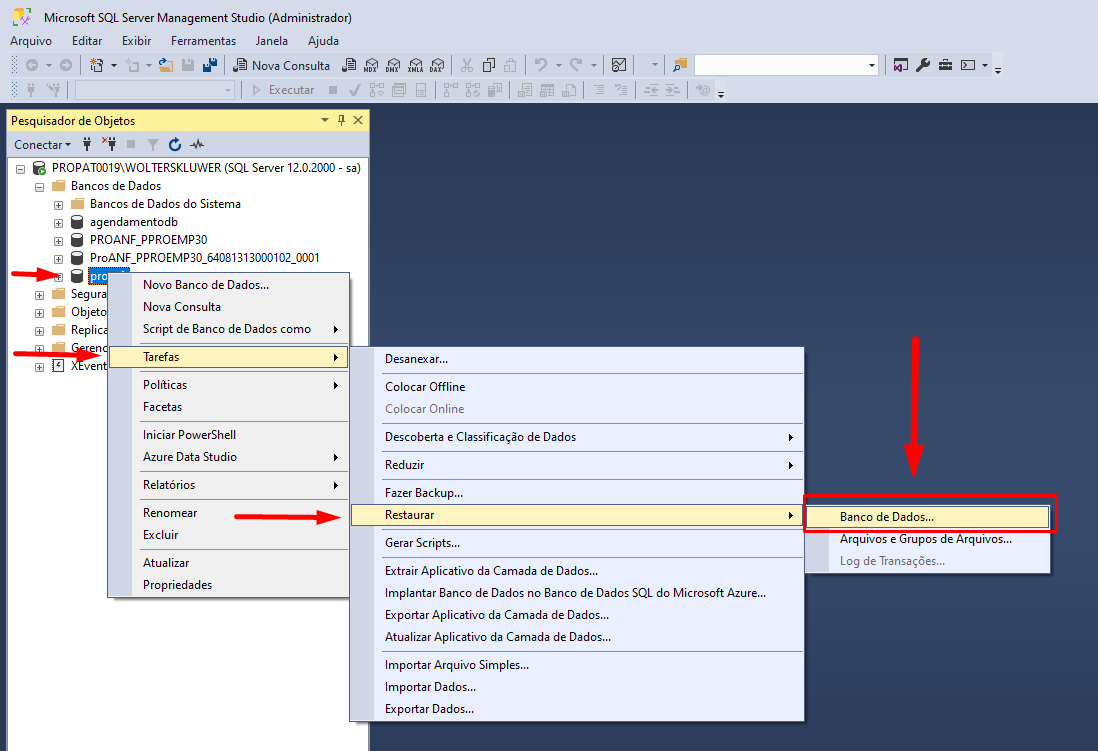Choose Novo Banco de Dados... in context menu
This screenshot has width=1098, height=751.
(228, 284)
